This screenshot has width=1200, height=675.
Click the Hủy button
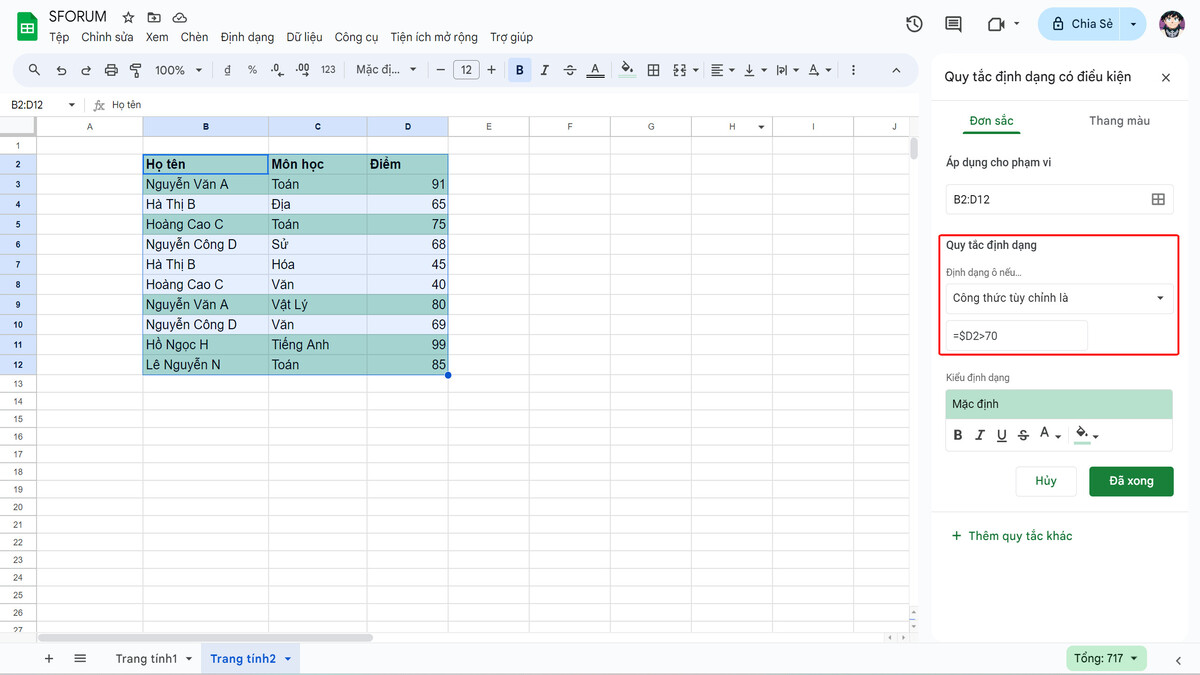pyautogui.click(x=1046, y=481)
